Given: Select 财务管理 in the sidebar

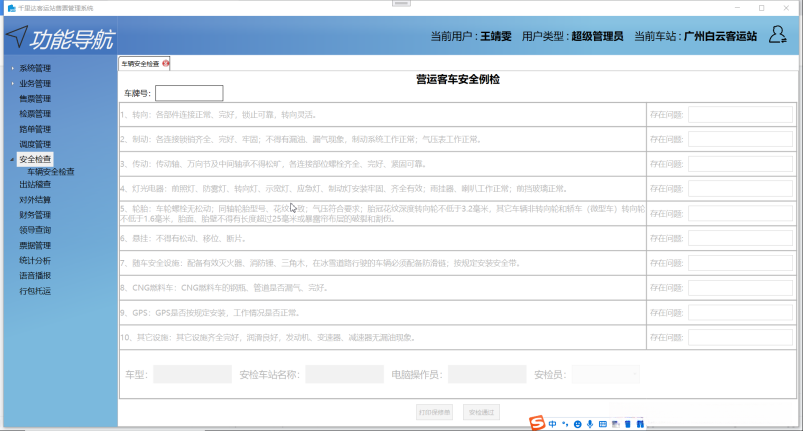Looking at the screenshot, I should [35, 214].
